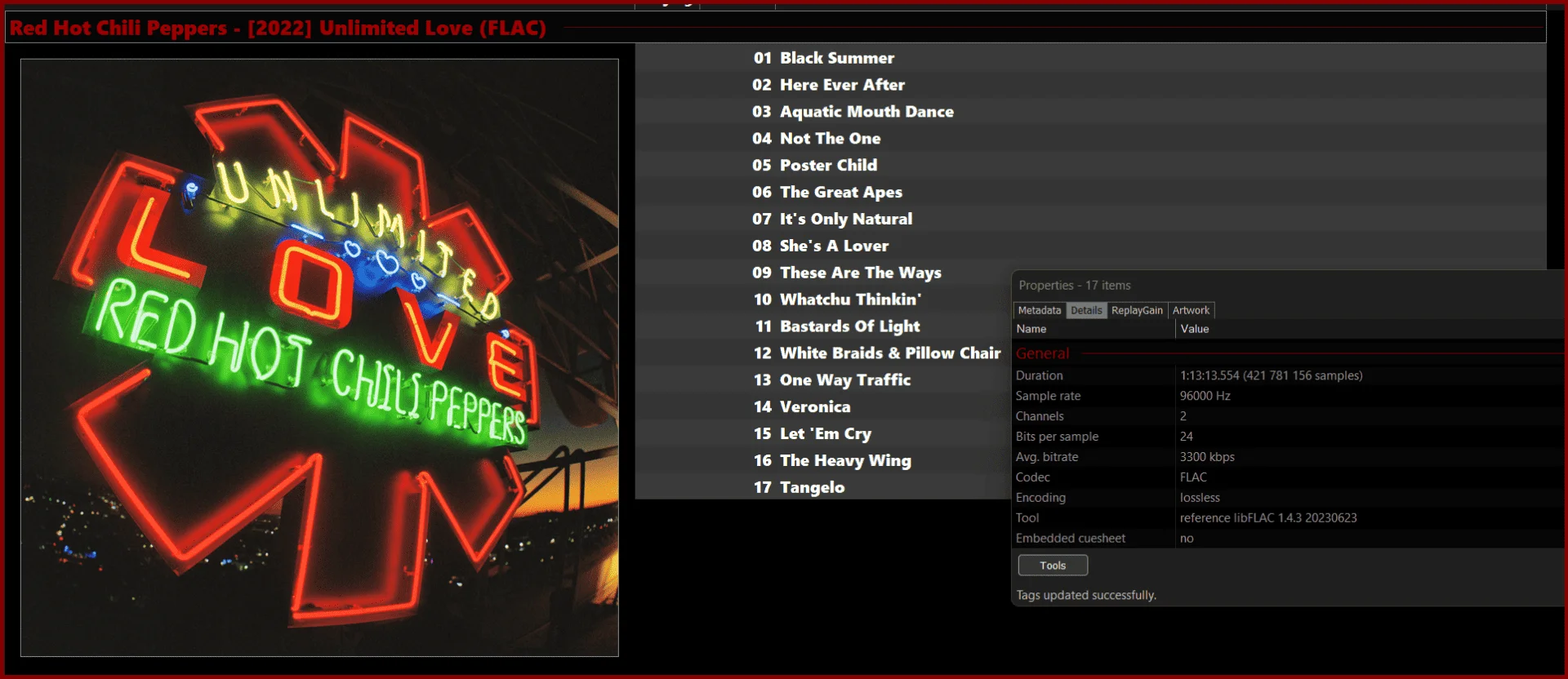Select track 13 One Way Traffic
Screen dimensions: 1568x679
[x=823, y=380]
